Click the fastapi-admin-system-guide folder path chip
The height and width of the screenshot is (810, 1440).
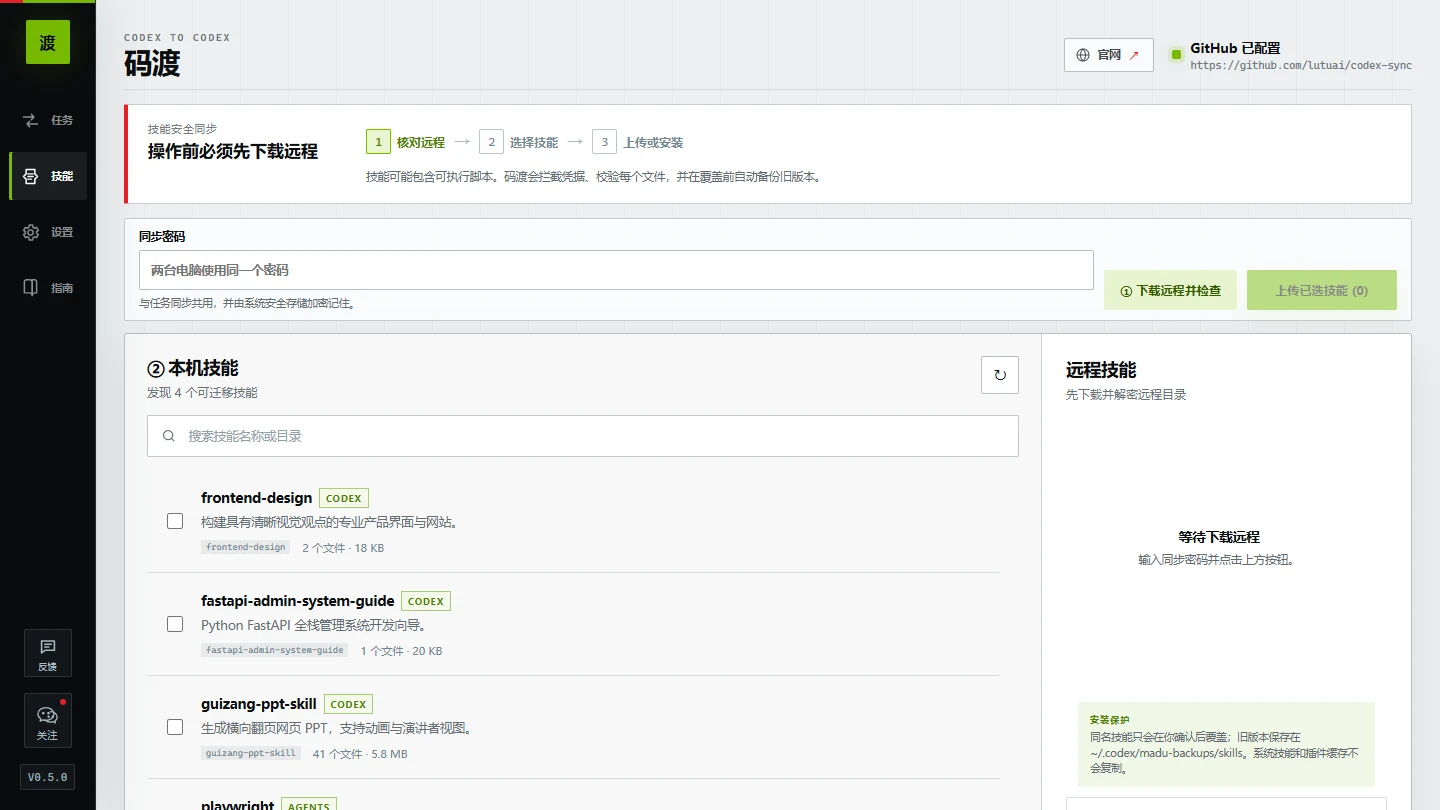tap(275, 650)
